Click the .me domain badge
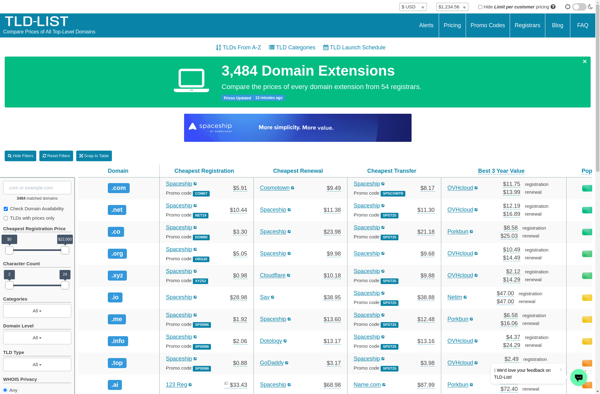The image size is (600, 394). [x=117, y=319]
